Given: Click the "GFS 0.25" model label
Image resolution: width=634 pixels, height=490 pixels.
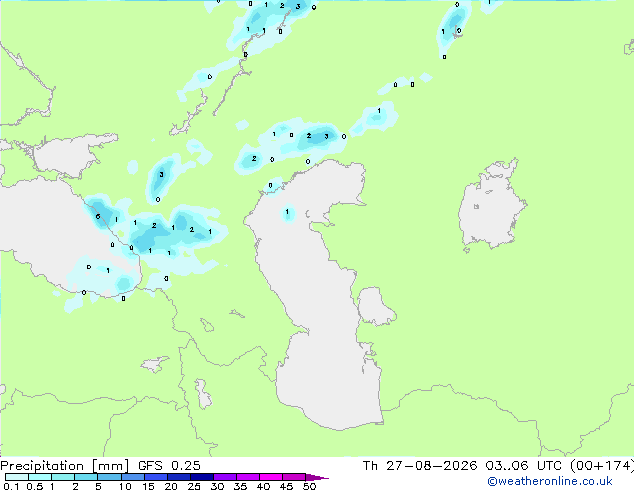Looking at the screenshot, I should point(169,466).
